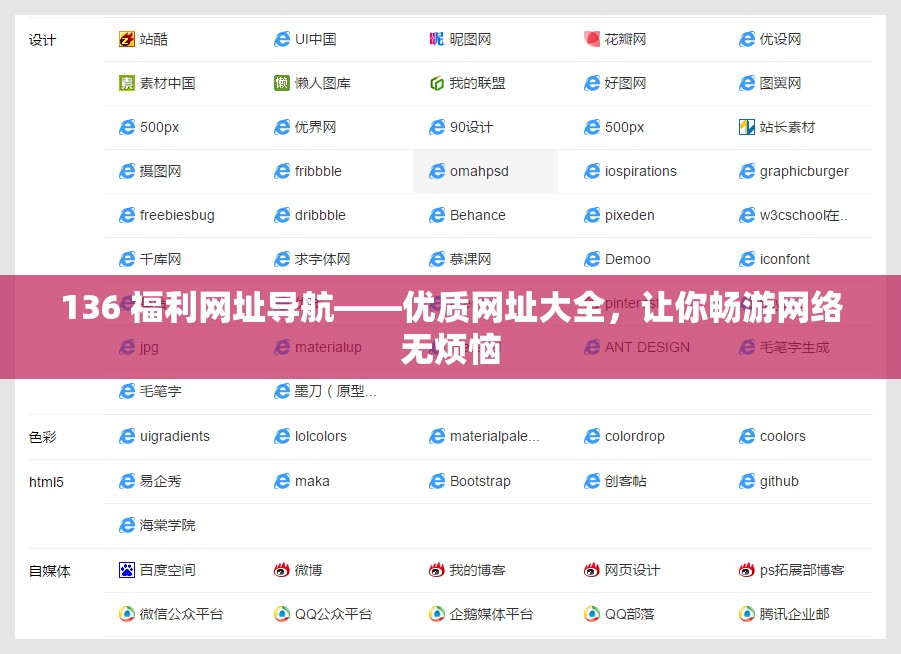Click the Weibo icon beside 我的博客
901x654 pixels.
[437, 570]
